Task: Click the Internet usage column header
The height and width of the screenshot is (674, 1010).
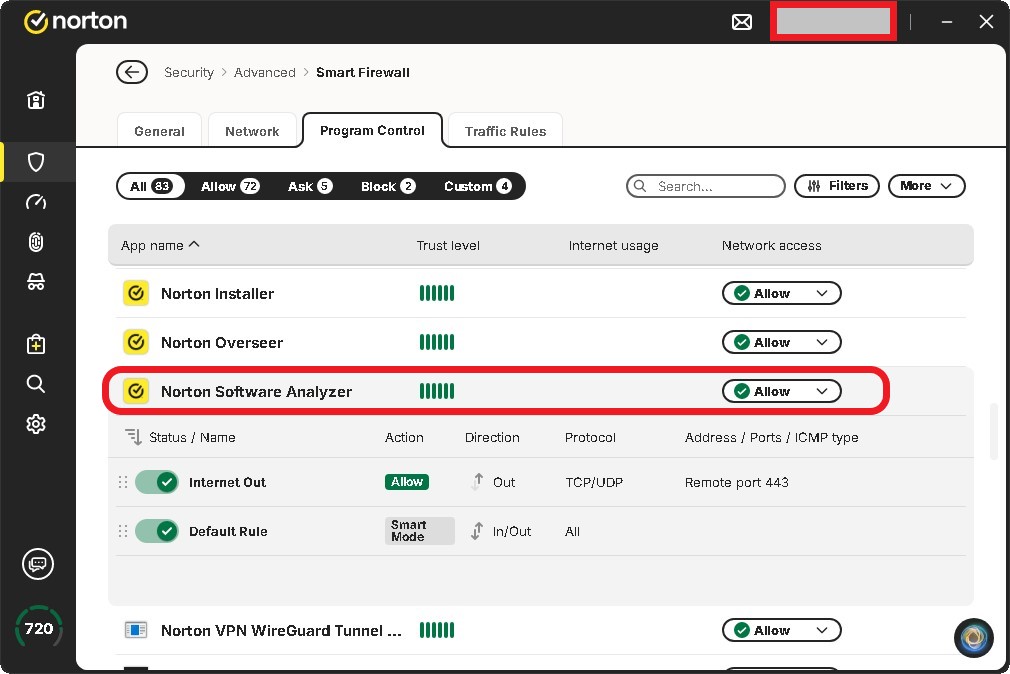Action: (613, 246)
